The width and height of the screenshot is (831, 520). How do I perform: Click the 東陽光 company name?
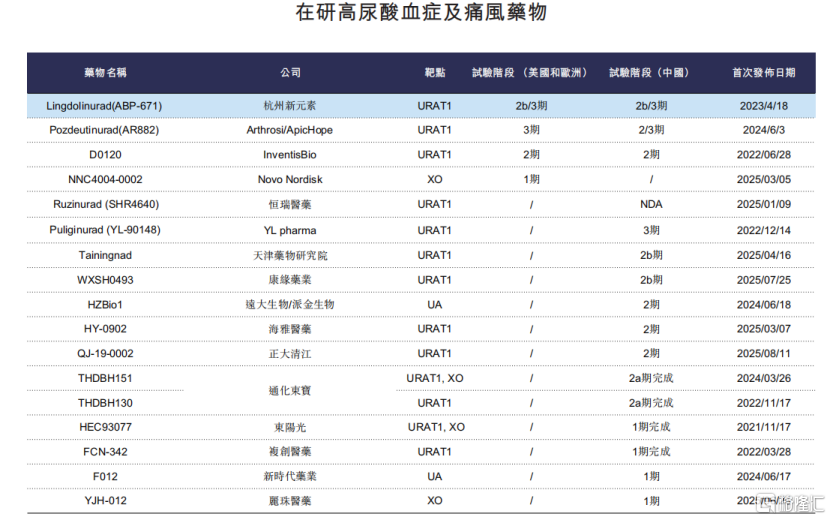point(290,427)
